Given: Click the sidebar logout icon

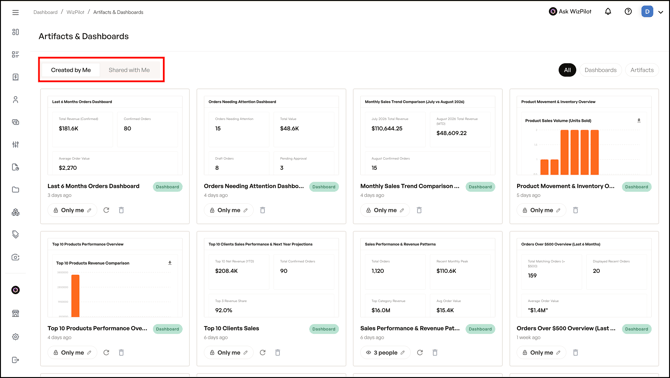Looking at the screenshot, I should pyautogui.click(x=15, y=360).
